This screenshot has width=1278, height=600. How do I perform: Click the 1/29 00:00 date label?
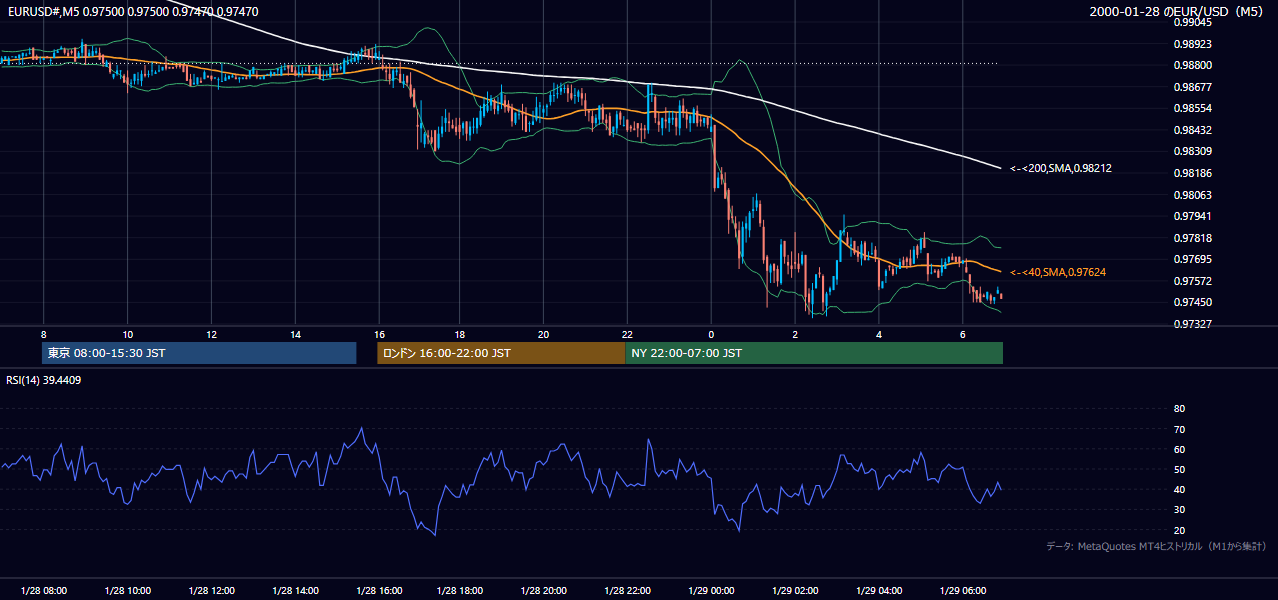point(713,591)
